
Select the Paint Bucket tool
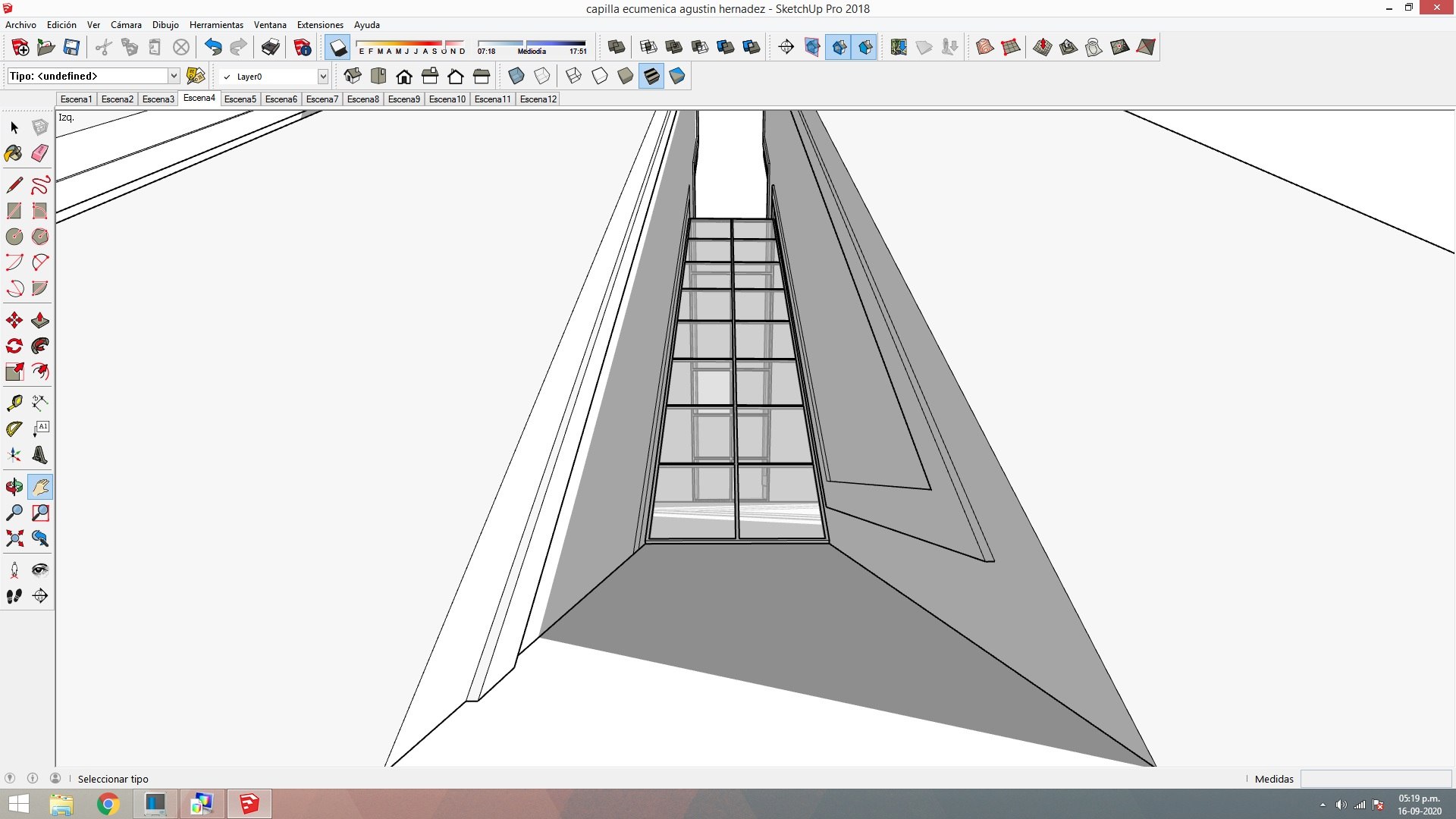pos(14,154)
